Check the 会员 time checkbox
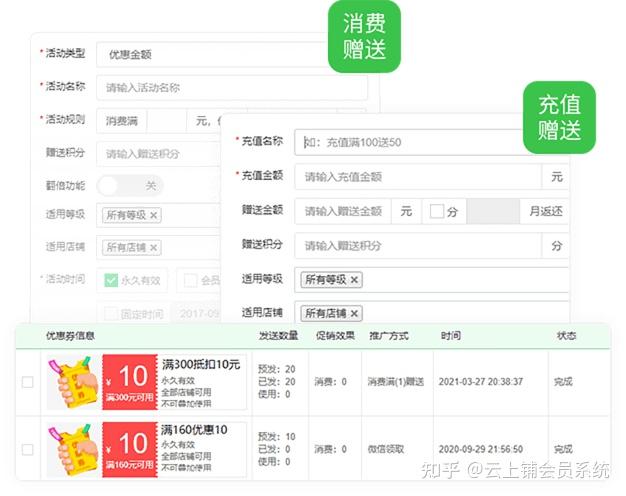Image resolution: width=626 pixels, height=496 pixels. point(190,280)
